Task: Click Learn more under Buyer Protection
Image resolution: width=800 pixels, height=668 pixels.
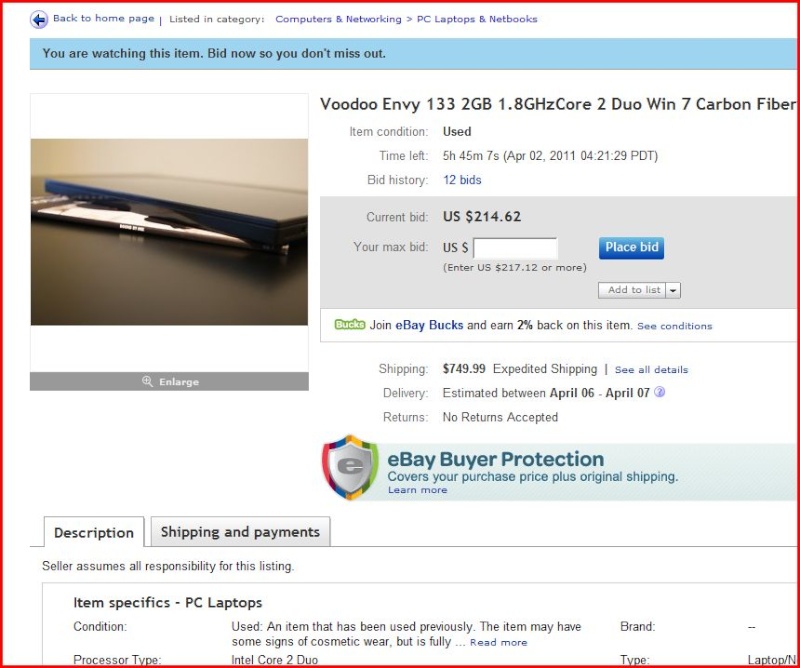Action: tap(417, 490)
